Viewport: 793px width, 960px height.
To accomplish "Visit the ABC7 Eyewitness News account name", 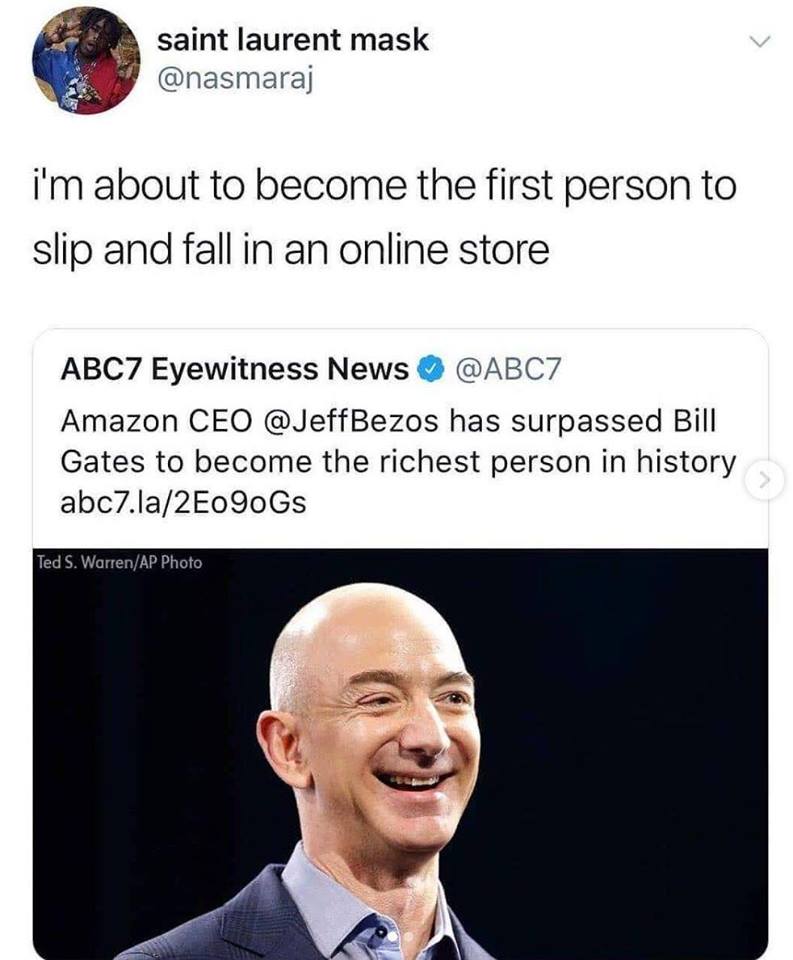I will (x=234, y=369).
